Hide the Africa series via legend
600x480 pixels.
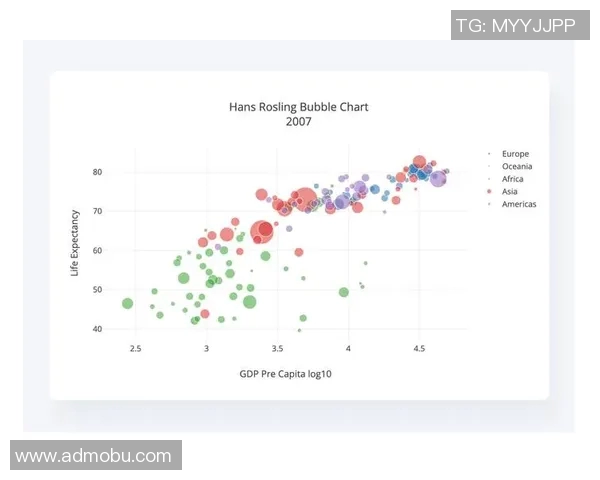point(513,179)
